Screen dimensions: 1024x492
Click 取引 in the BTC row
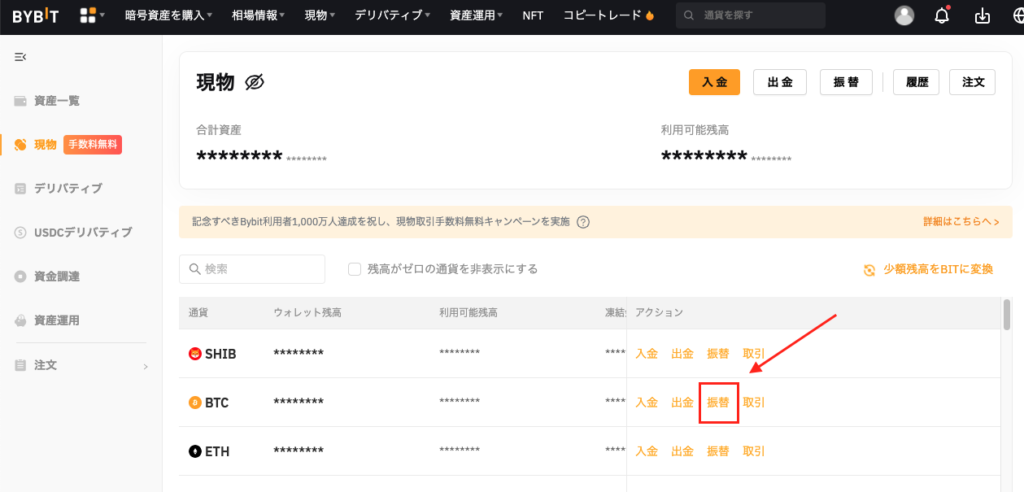(754, 402)
